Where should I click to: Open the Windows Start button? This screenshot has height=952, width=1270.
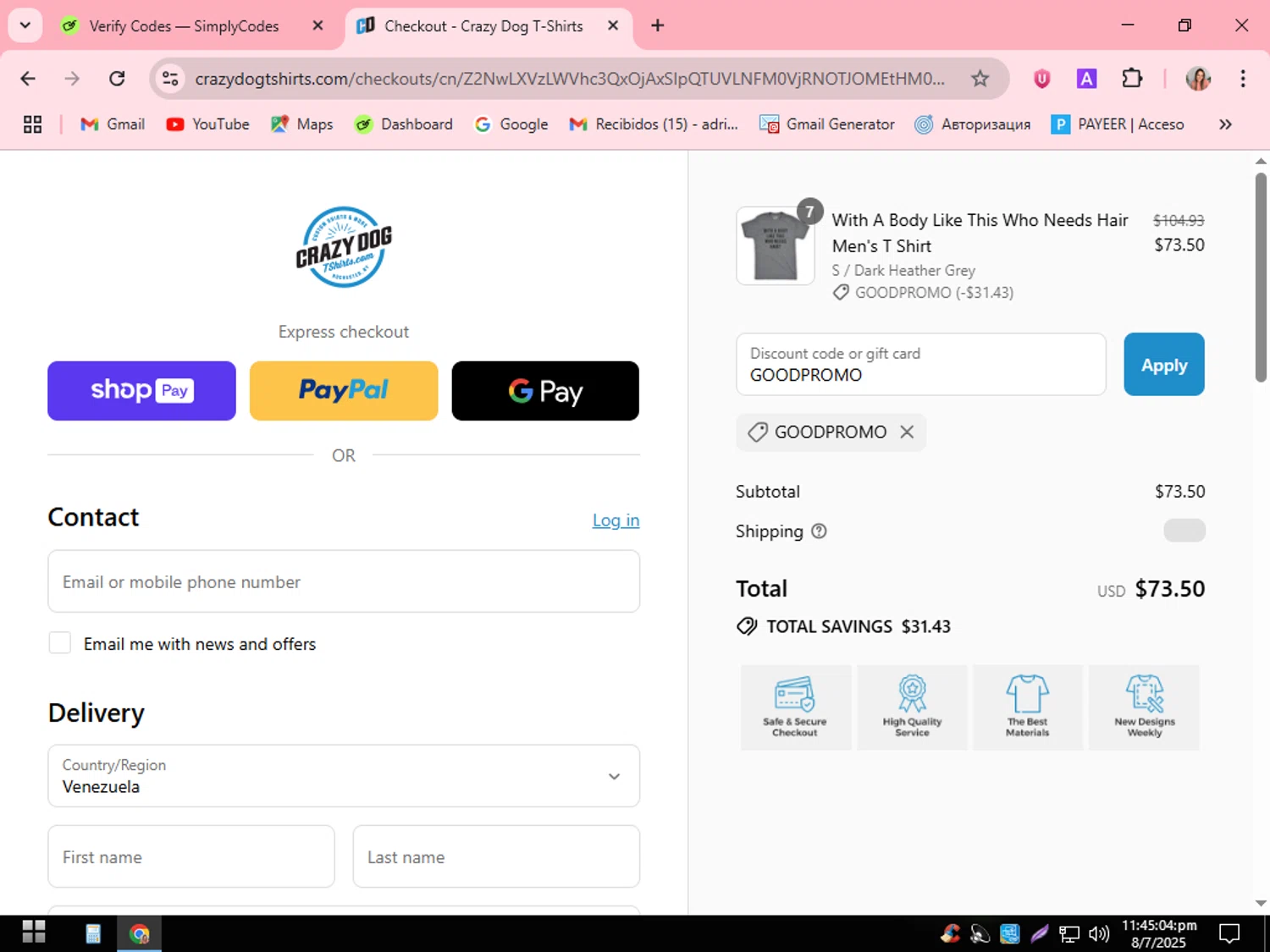pos(34,933)
